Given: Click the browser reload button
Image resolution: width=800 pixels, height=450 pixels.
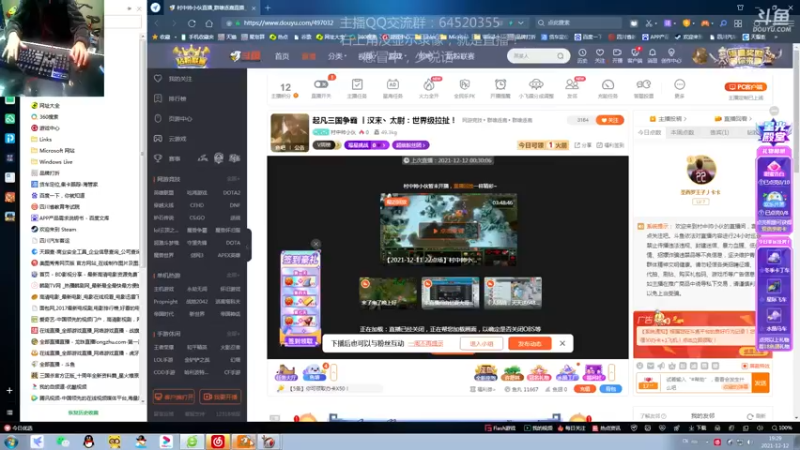Looking at the screenshot, I should (x=192, y=23).
